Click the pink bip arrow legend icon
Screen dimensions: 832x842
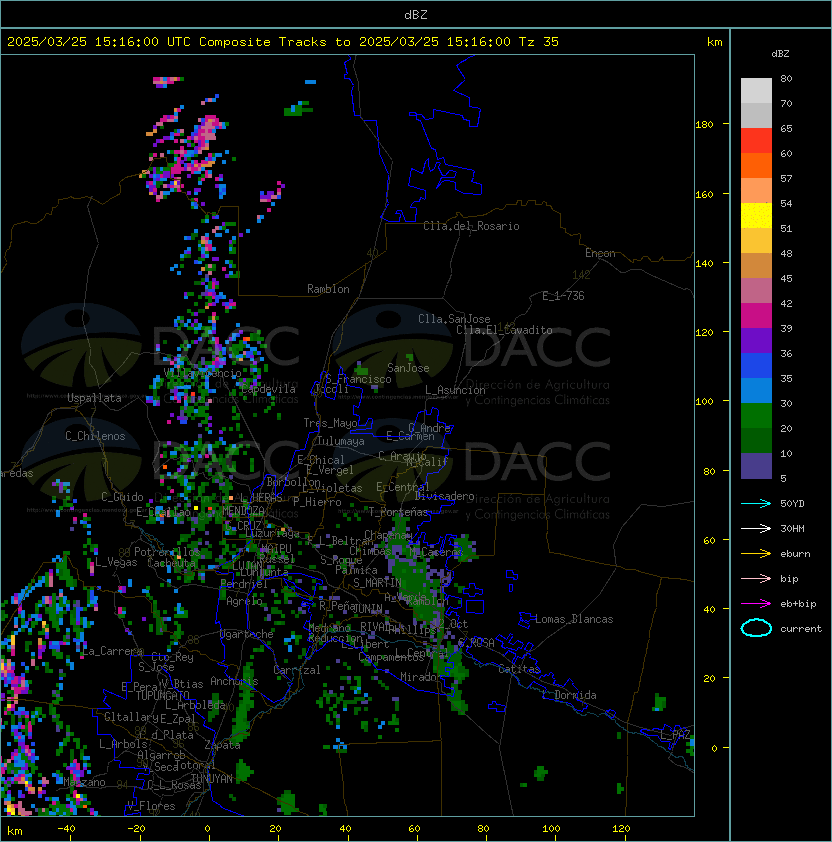click(x=756, y=578)
